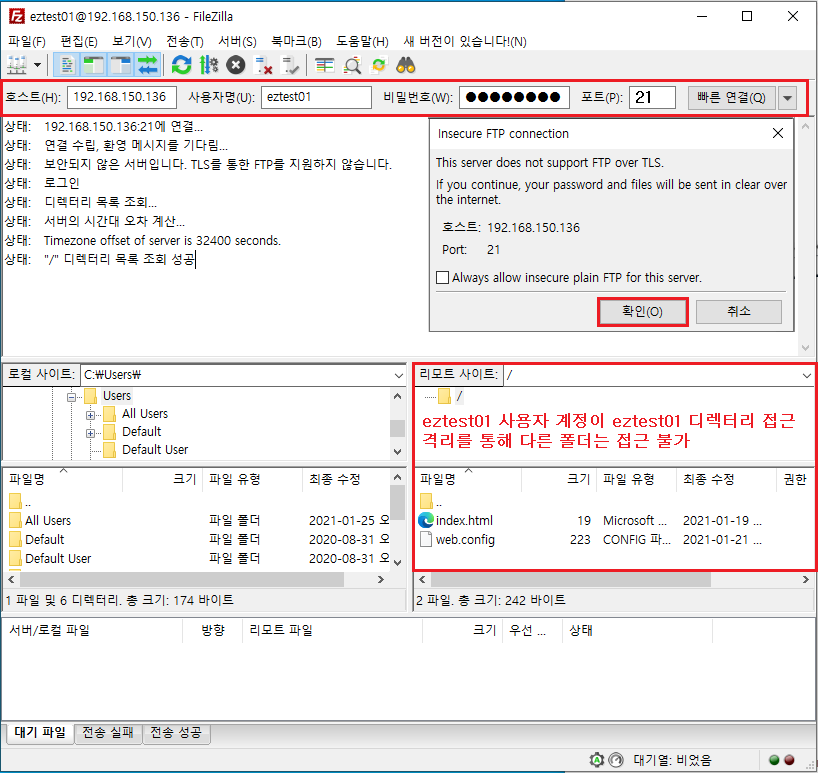818x773 pixels.
Task: Open the 편집(E) menu
Action: pos(79,41)
